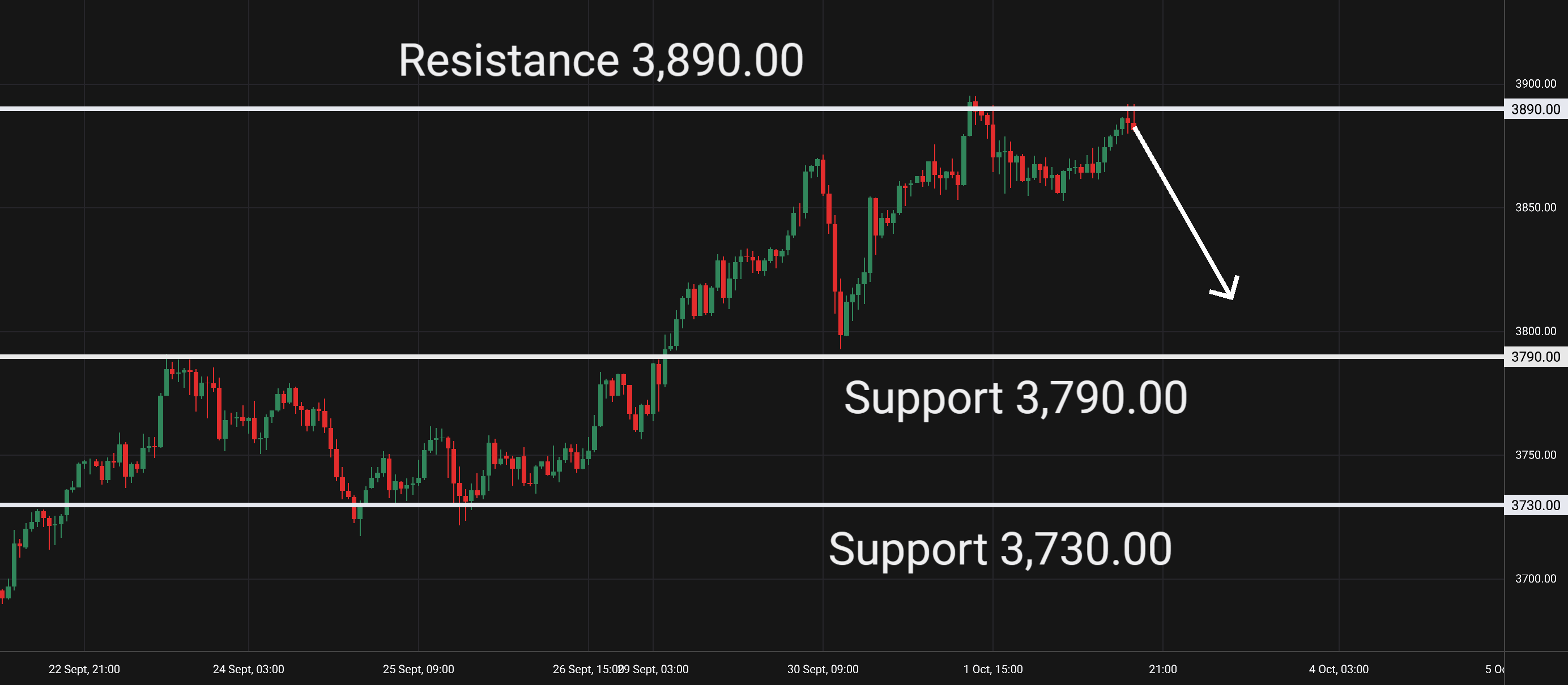Click the 3750.00 price scale label

[1535, 455]
